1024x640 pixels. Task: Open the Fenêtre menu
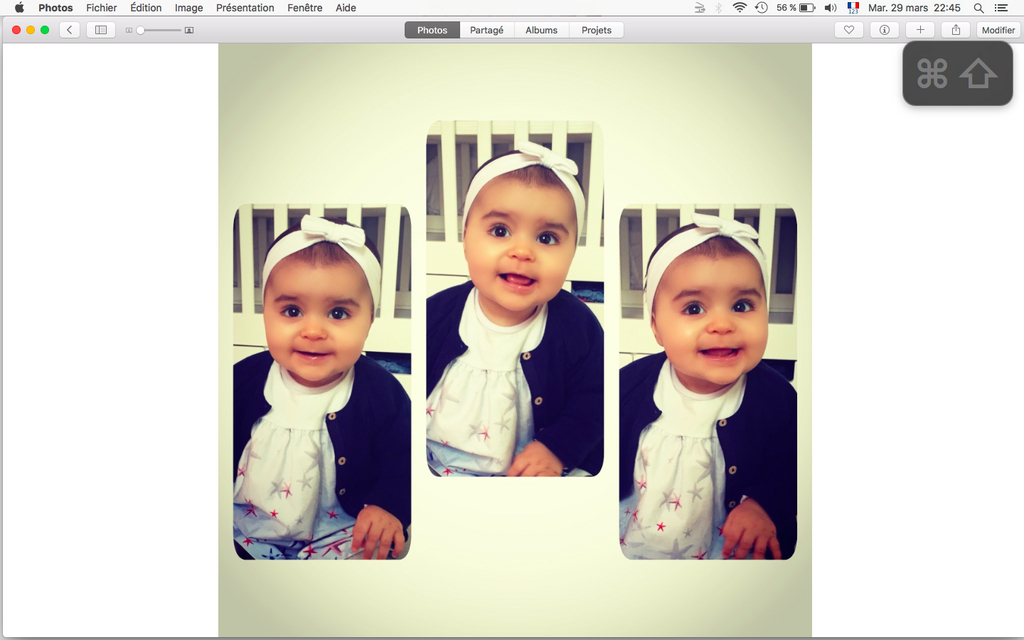click(x=305, y=8)
